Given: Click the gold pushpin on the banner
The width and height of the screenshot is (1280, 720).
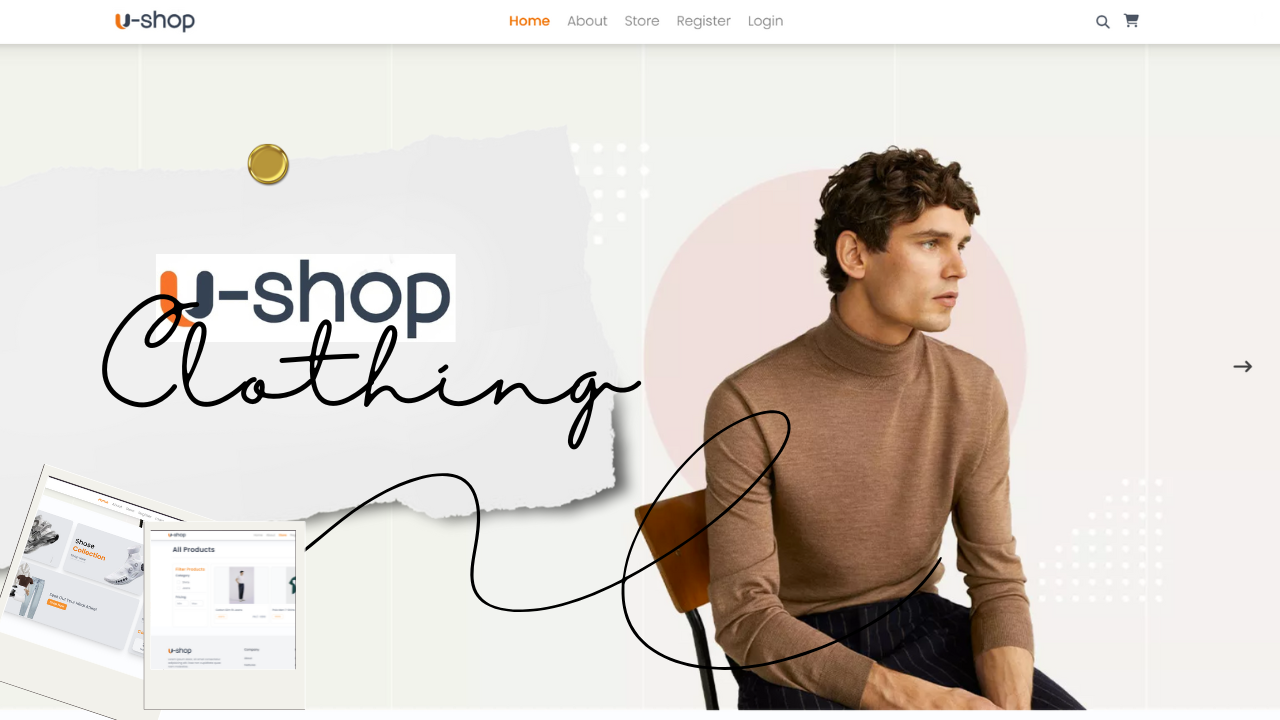Looking at the screenshot, I should pos(268,164).
